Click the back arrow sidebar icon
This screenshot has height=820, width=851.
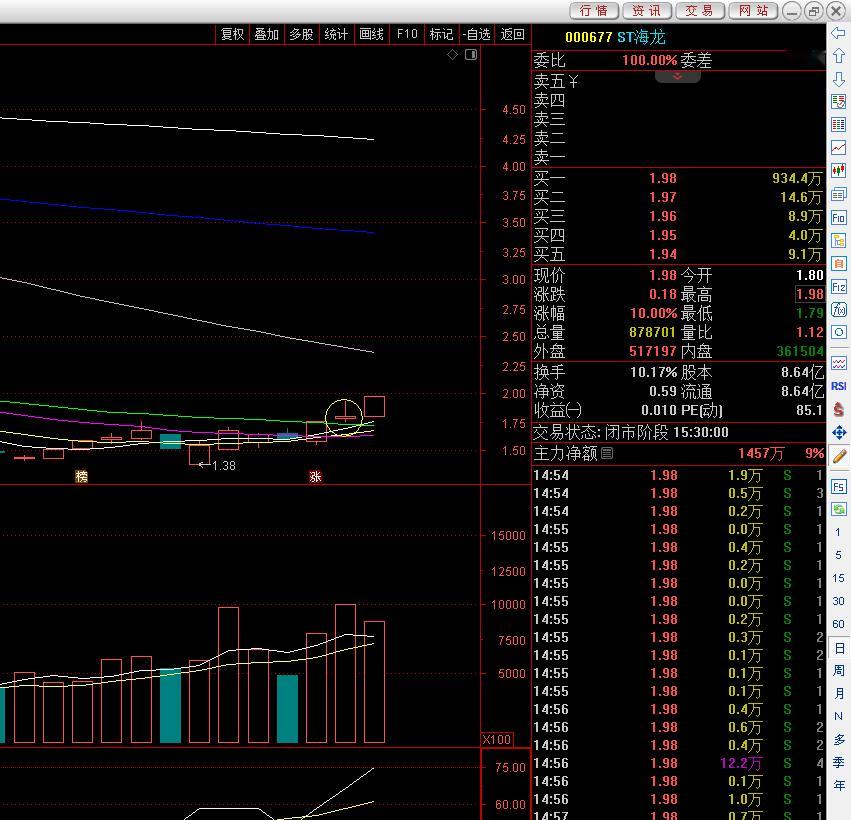(839, 33)
